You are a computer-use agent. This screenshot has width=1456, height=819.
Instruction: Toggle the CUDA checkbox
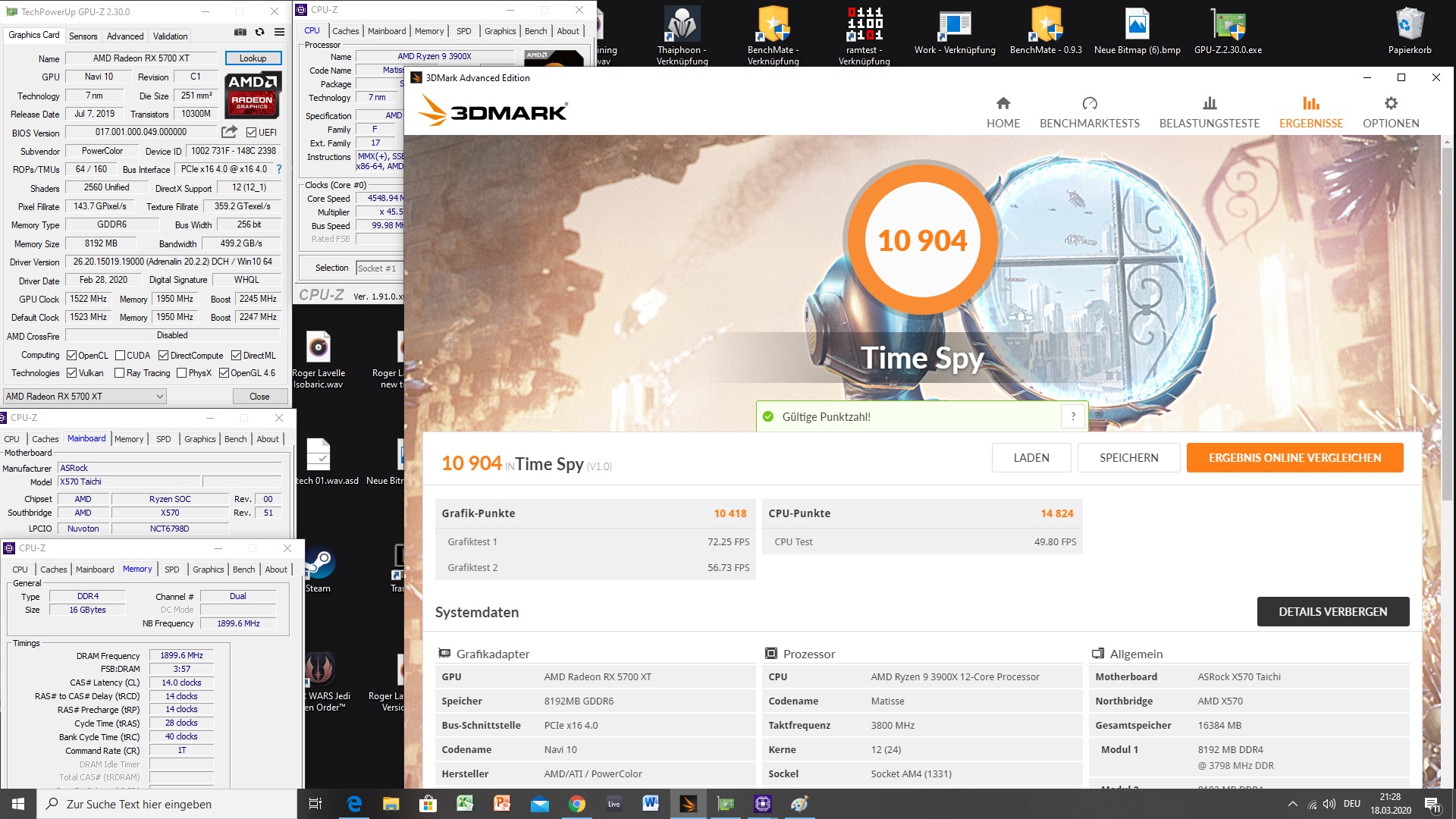[120, 356]
